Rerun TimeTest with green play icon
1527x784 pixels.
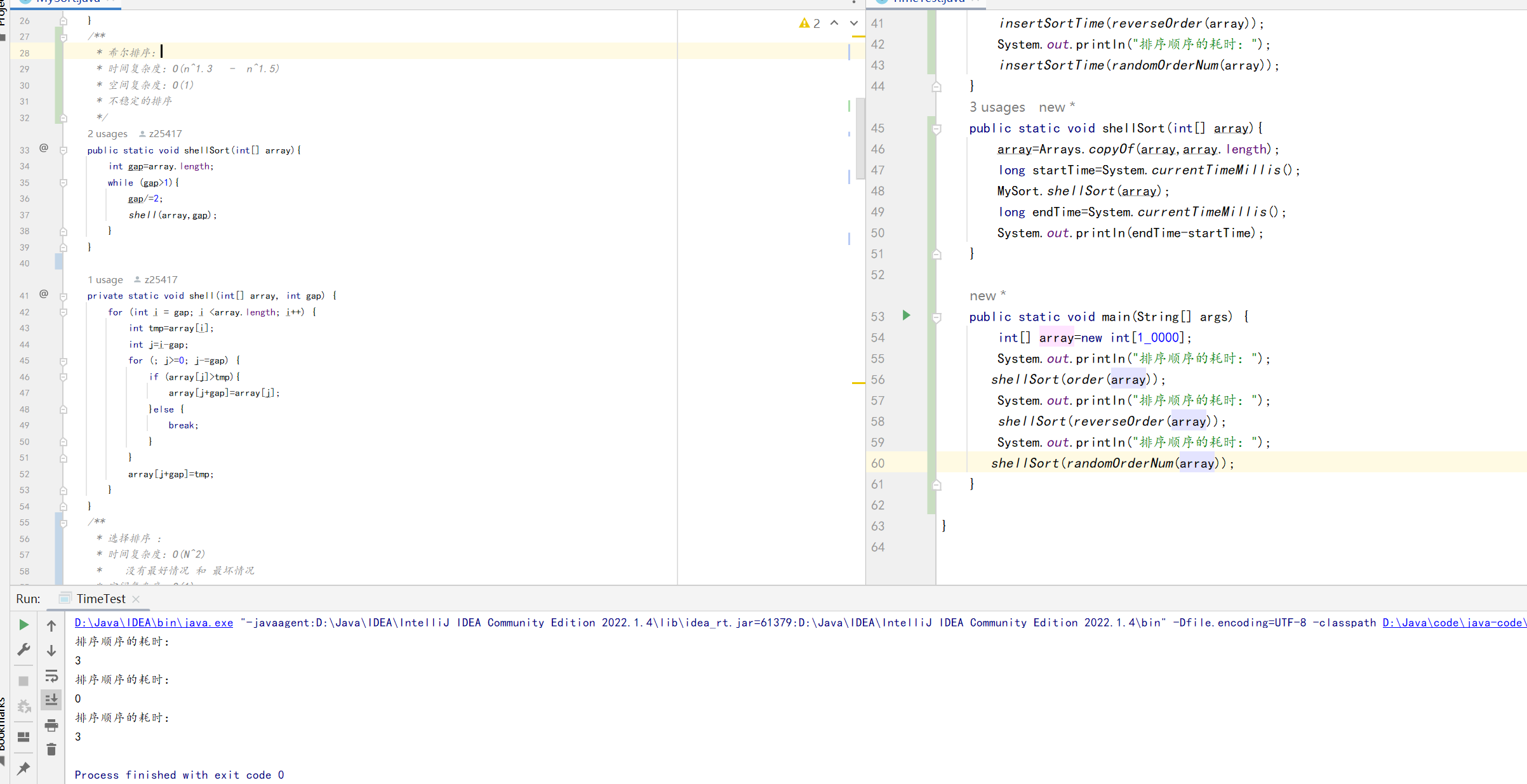pos(23,625)
